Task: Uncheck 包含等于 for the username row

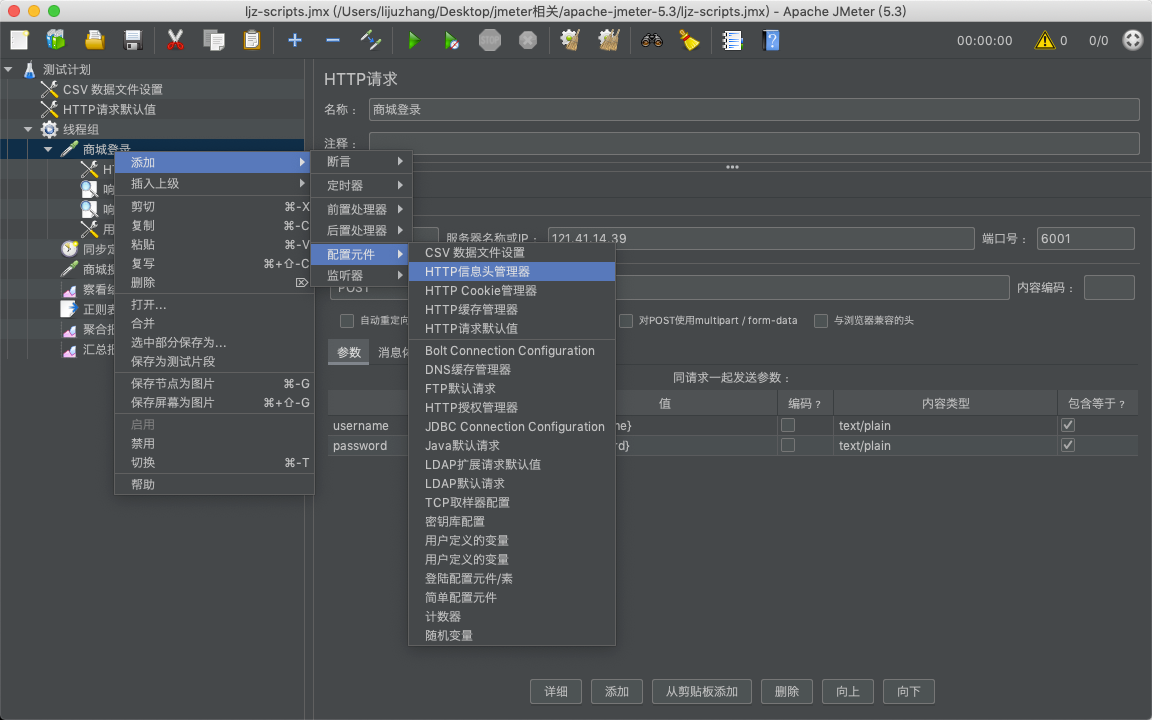Action: coord(1068,425)
